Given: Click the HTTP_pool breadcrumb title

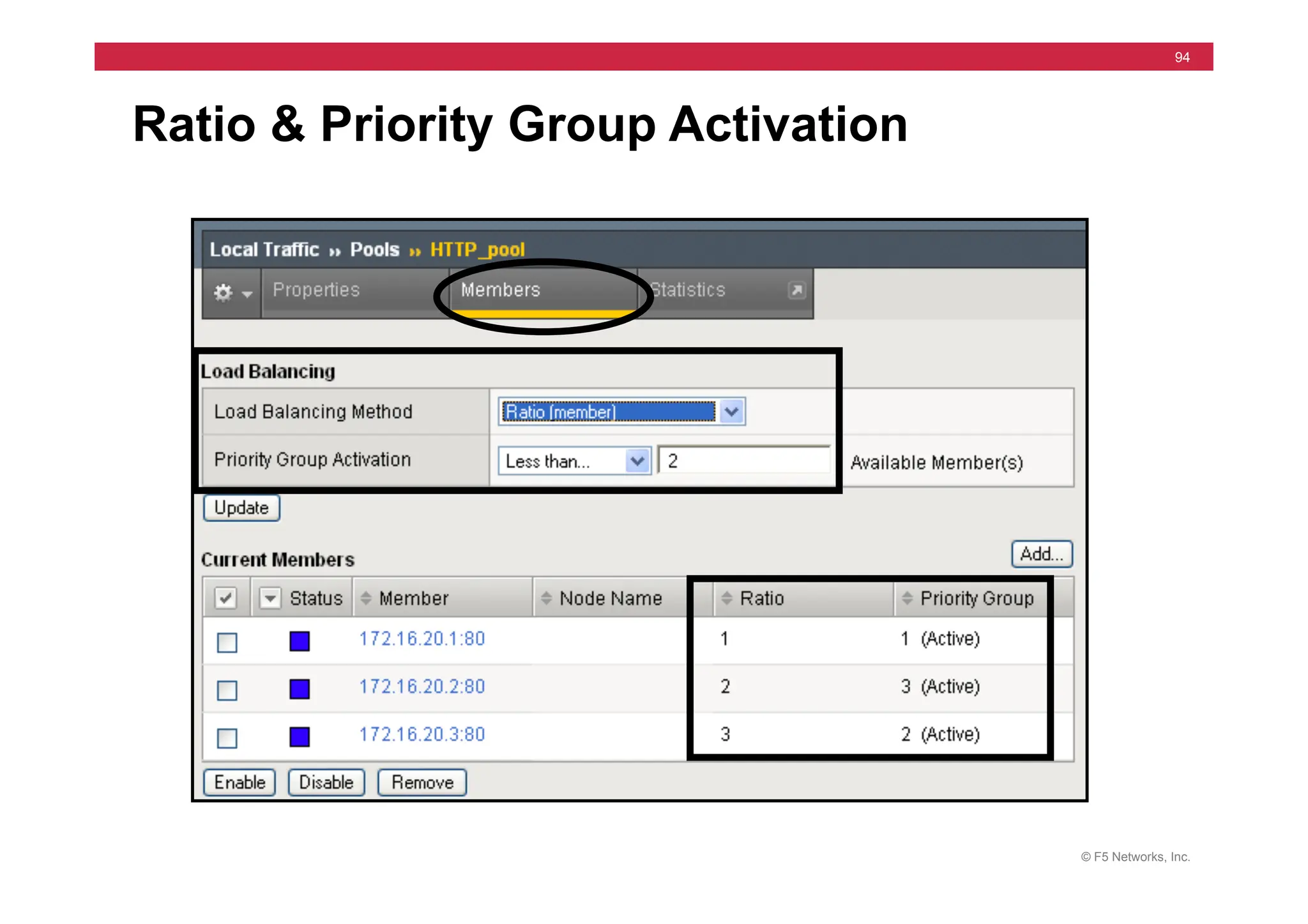Looking at the screenshot, I should click(x=478, y=250).
